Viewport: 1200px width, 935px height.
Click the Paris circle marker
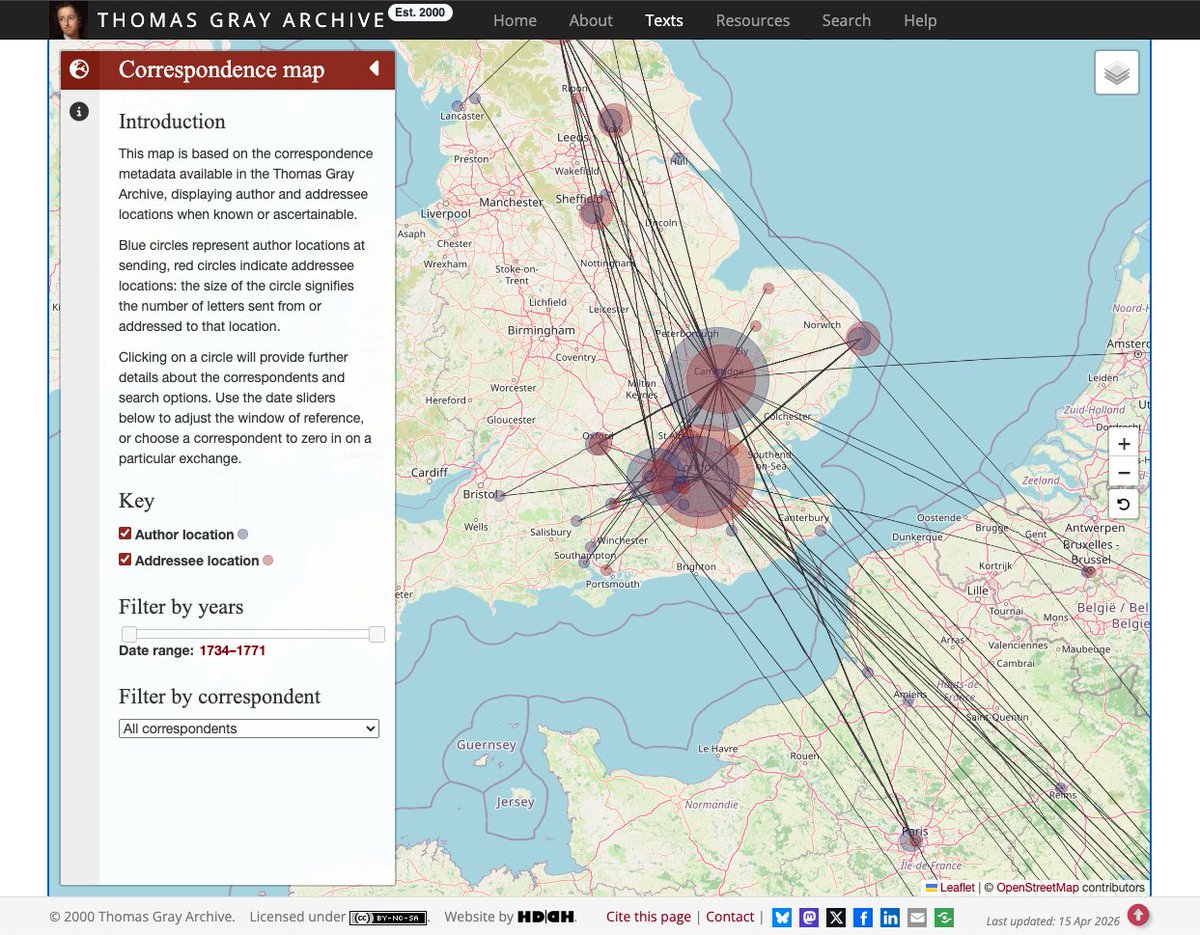coord(913,842)
